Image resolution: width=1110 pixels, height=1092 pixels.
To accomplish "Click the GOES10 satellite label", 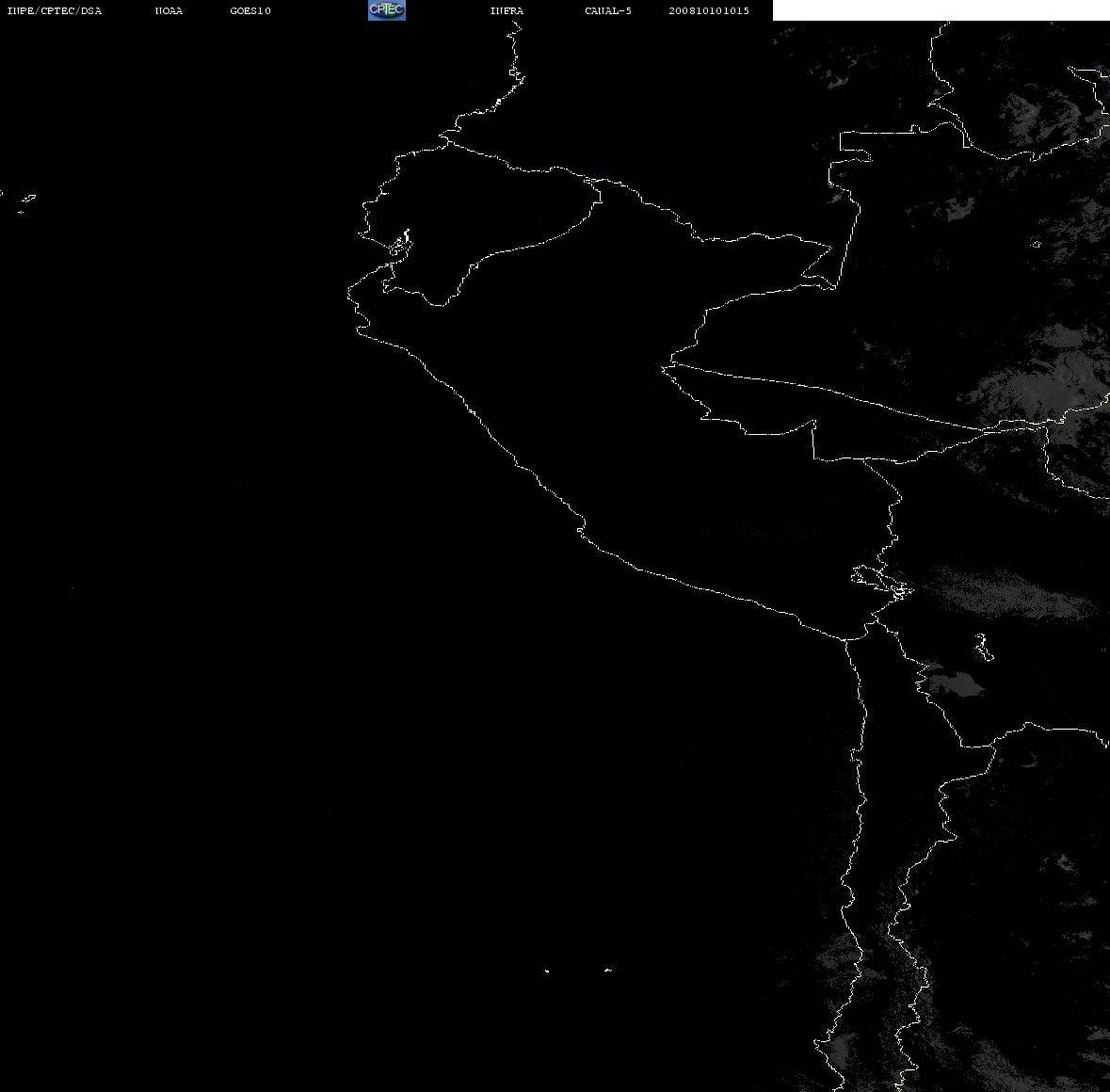I will click(x=250, y=10).
